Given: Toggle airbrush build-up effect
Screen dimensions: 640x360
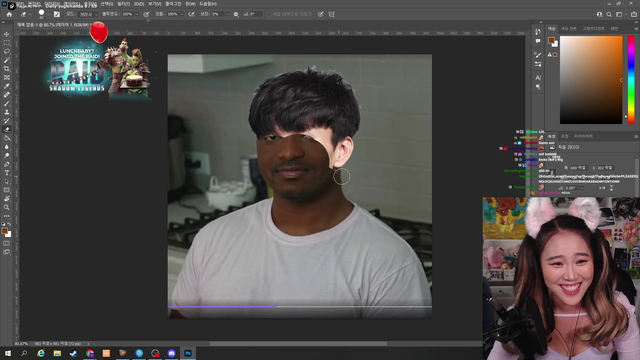Looking at the screenshot, I should [x=191, y=14].
